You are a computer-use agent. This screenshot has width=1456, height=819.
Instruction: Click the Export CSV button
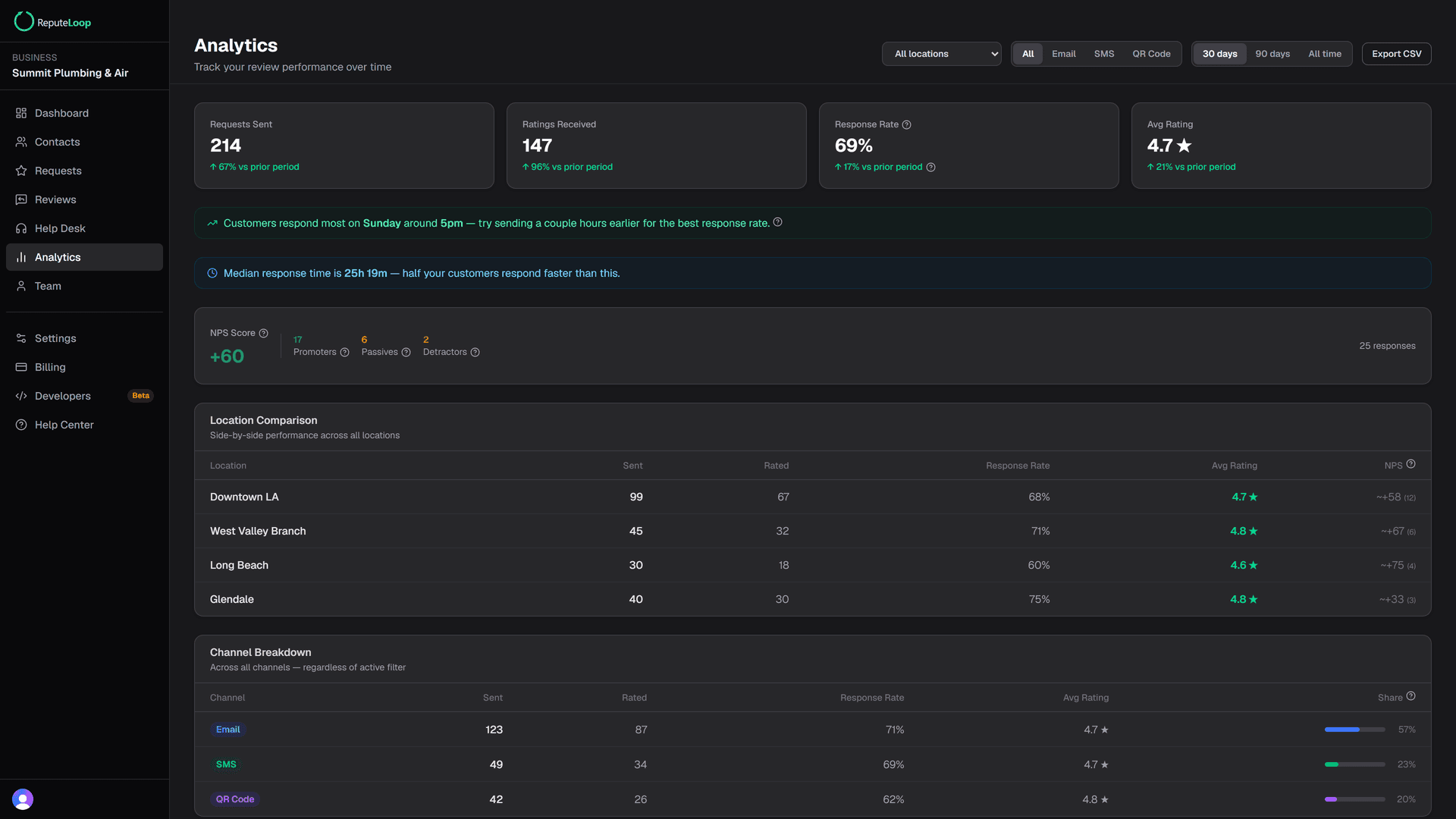click(1396, 54)
